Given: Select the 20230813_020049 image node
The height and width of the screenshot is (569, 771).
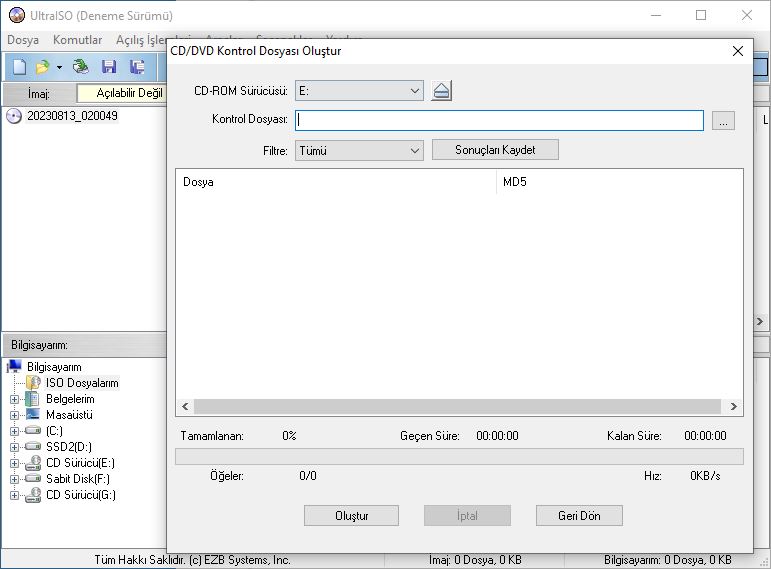Looking at the screenshot, I should [x=72, y=116].
